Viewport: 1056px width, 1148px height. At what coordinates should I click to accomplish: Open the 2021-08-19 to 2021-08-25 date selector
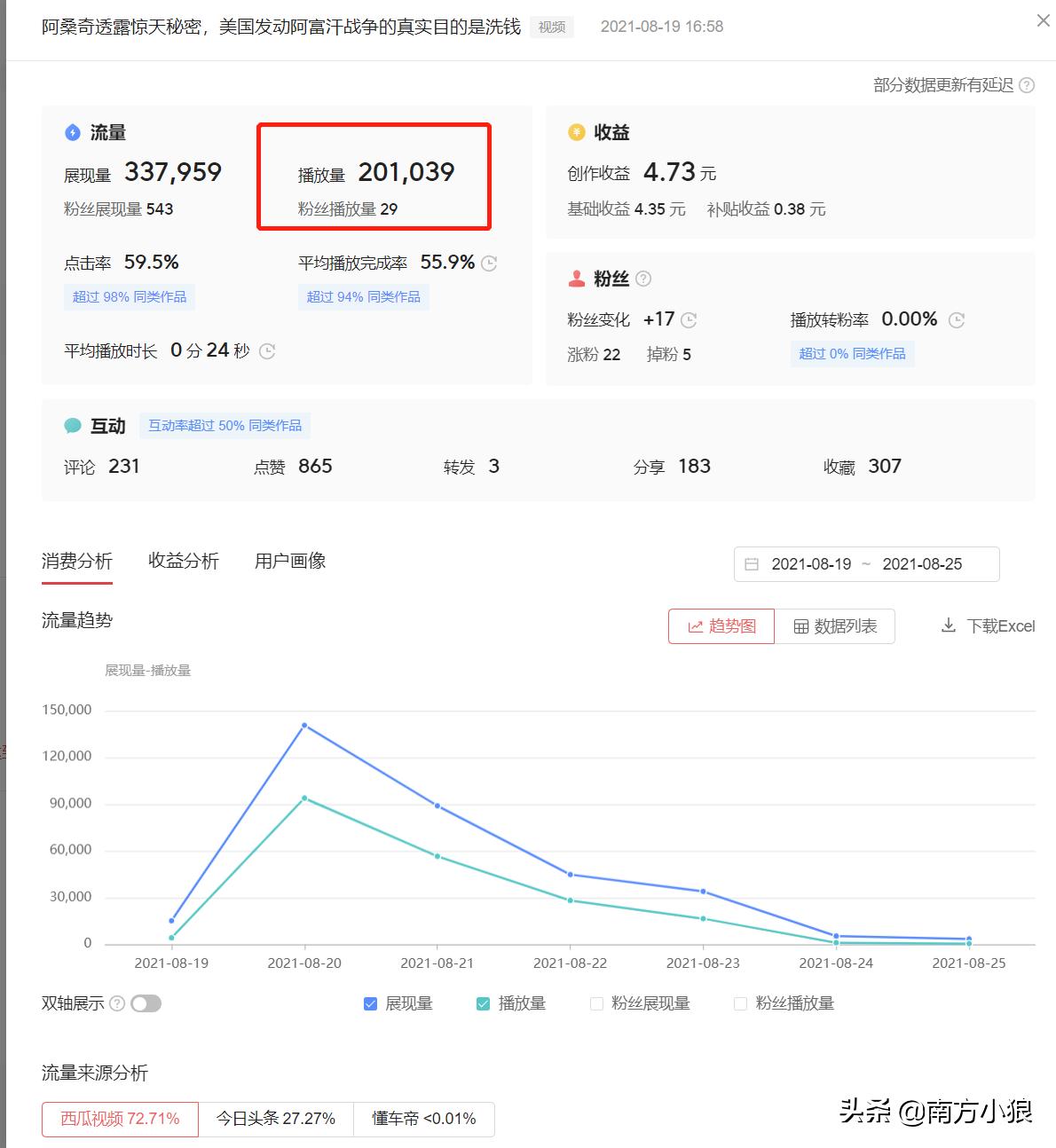pyautogui.click(x=865, y=563)
